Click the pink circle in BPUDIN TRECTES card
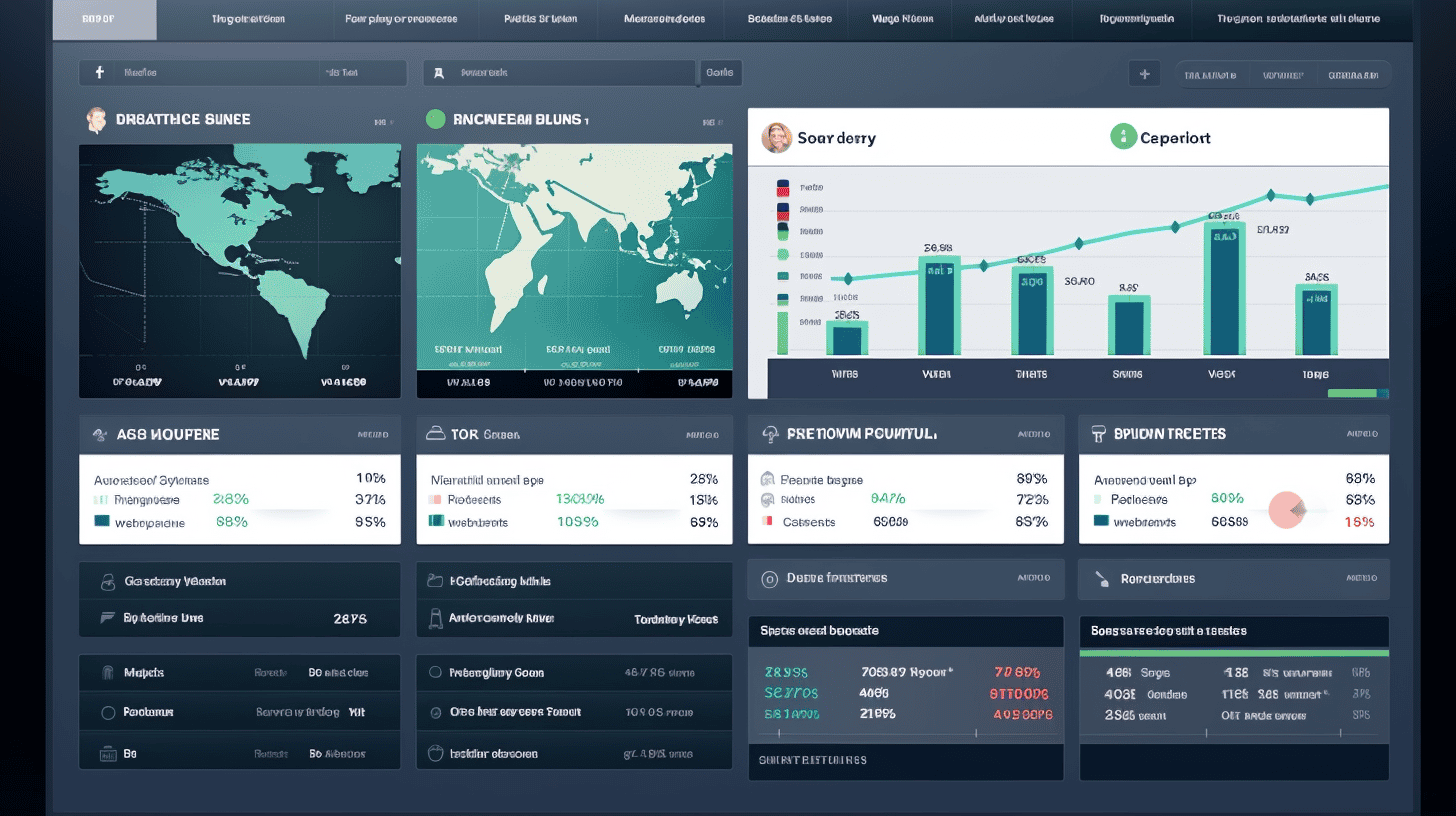The image size is (1456, 816). (x=1288, y=510)
